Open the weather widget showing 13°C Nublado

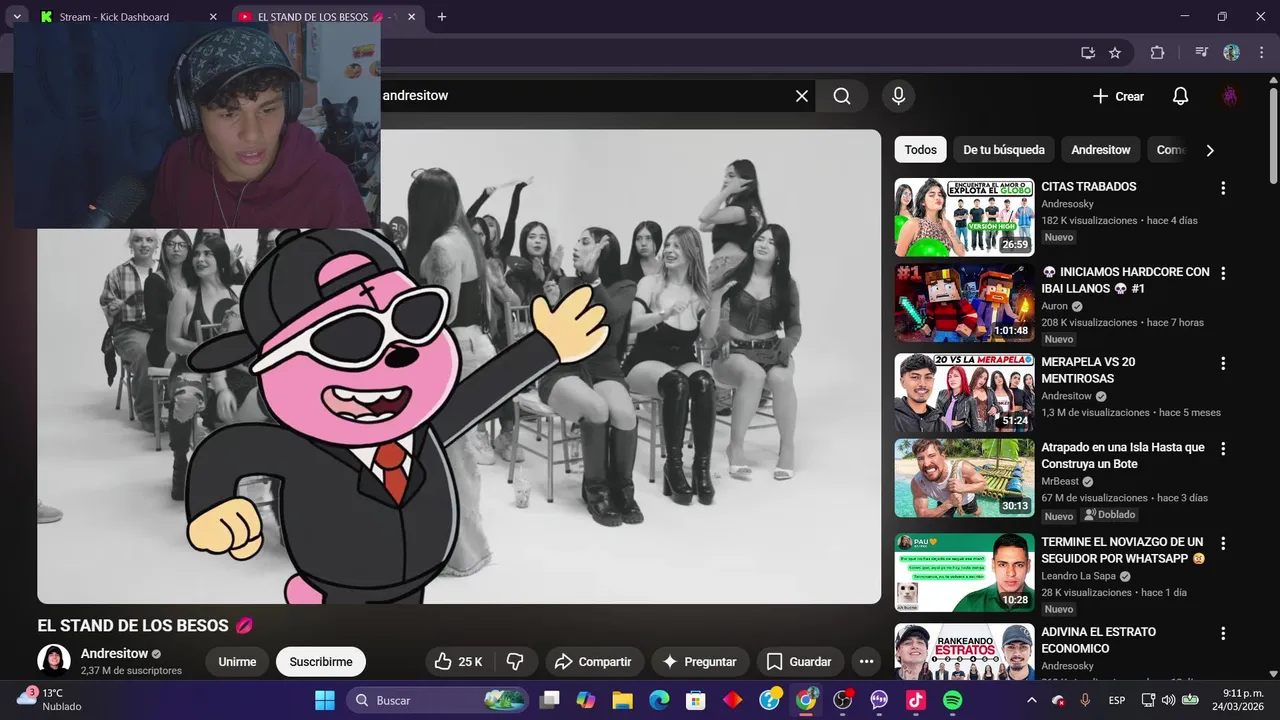pos(50,700)
